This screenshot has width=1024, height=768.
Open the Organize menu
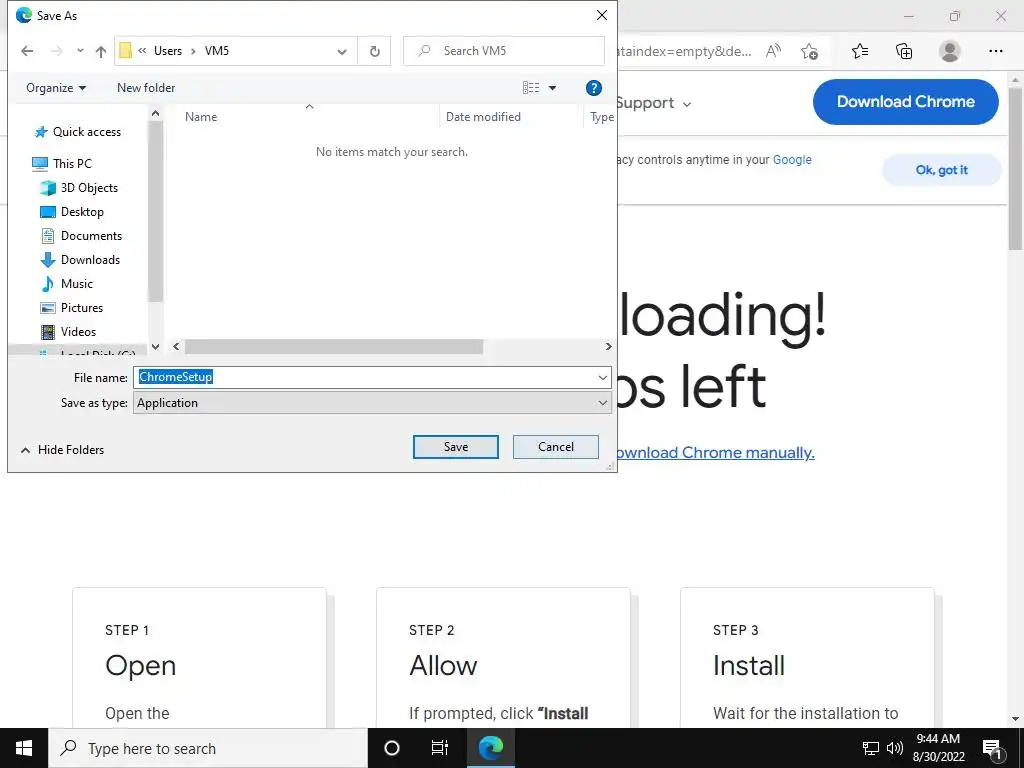point(56,88)
